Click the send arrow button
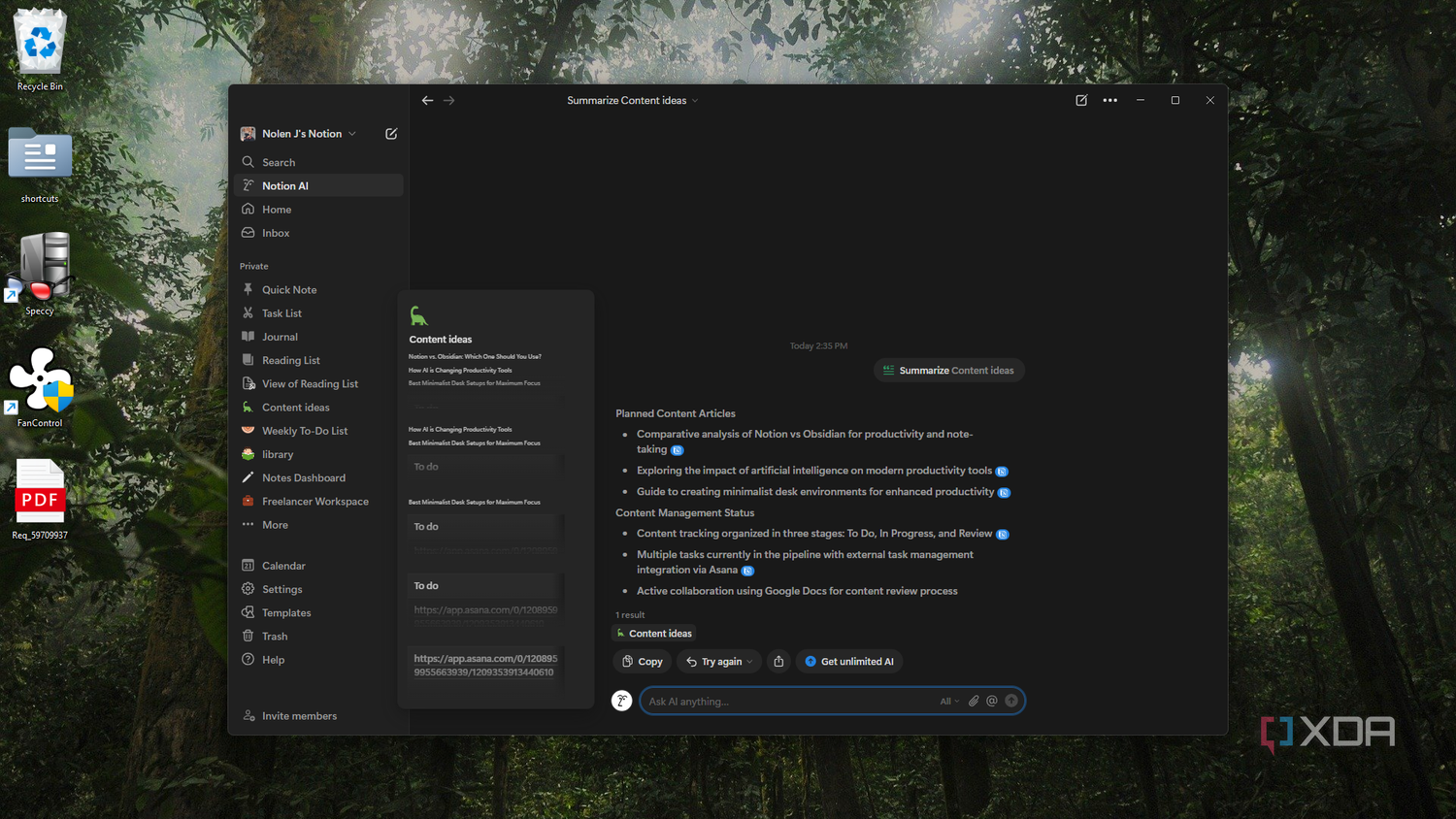Viewport: 1456px width, 819px height. 1011,701
